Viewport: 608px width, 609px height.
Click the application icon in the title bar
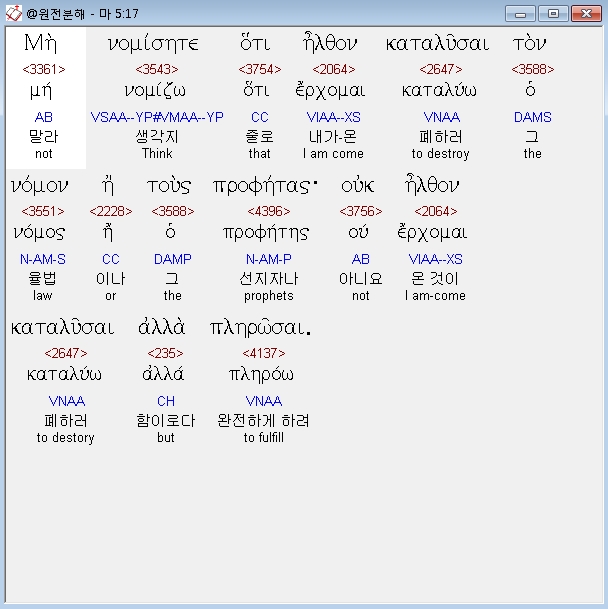pos(14,14)
